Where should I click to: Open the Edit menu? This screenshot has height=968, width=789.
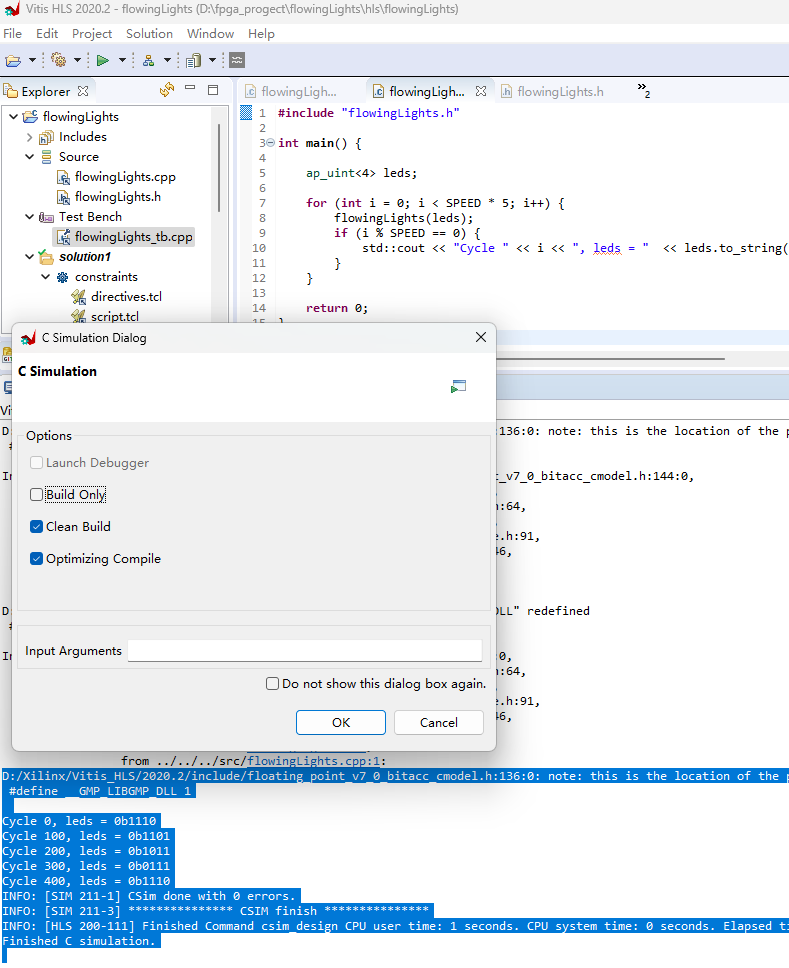pos(47,33)
